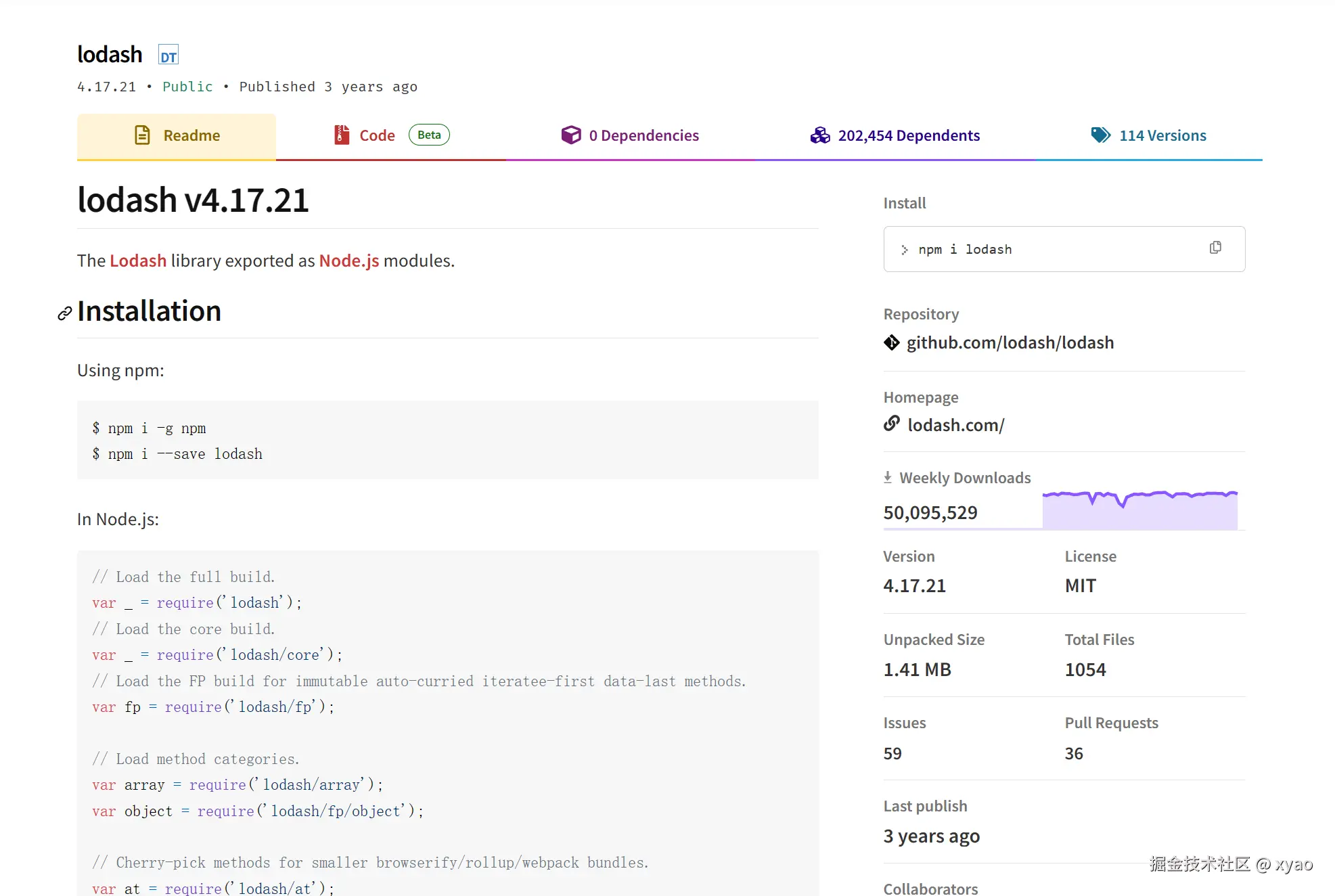Image resolution: width=1335 pixels, height=896 pixels.
Task: Click the Versions tag icon
Action: [1100, 135]
